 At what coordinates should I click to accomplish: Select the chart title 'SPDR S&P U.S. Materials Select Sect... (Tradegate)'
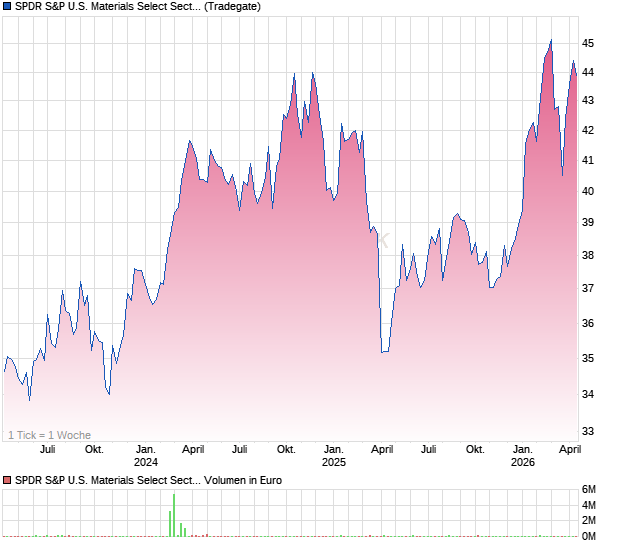click(138, 6)
